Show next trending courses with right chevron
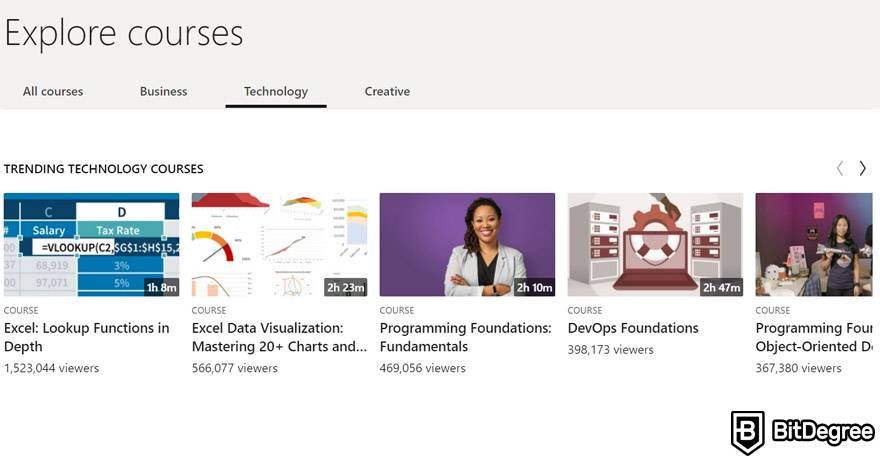Screen dimensions: 880x461 [862, 168]
